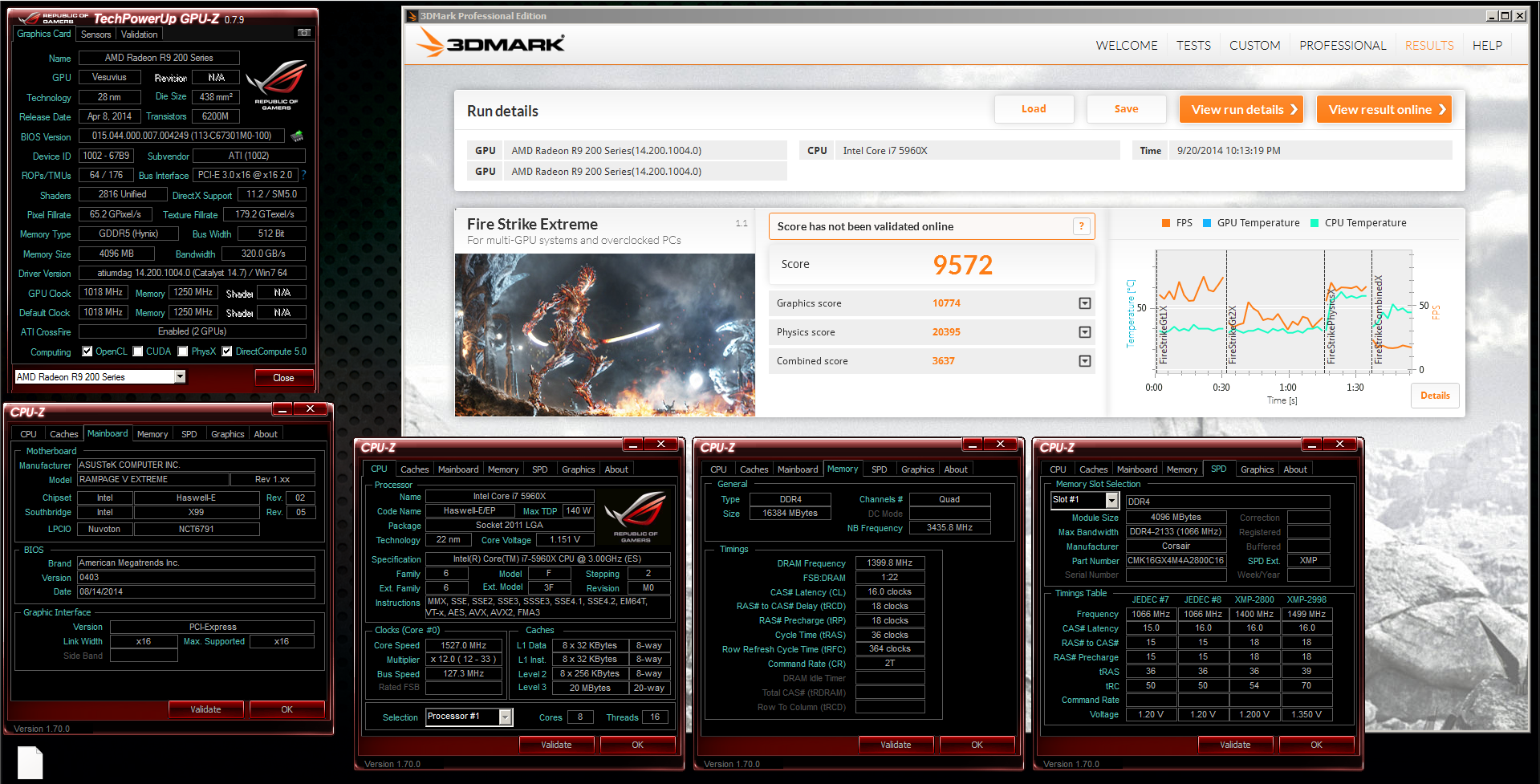This screenshot has width=1540, height=784.
Task: Click the Close button in GPU-Z
Action: click(x=283, y=377)
